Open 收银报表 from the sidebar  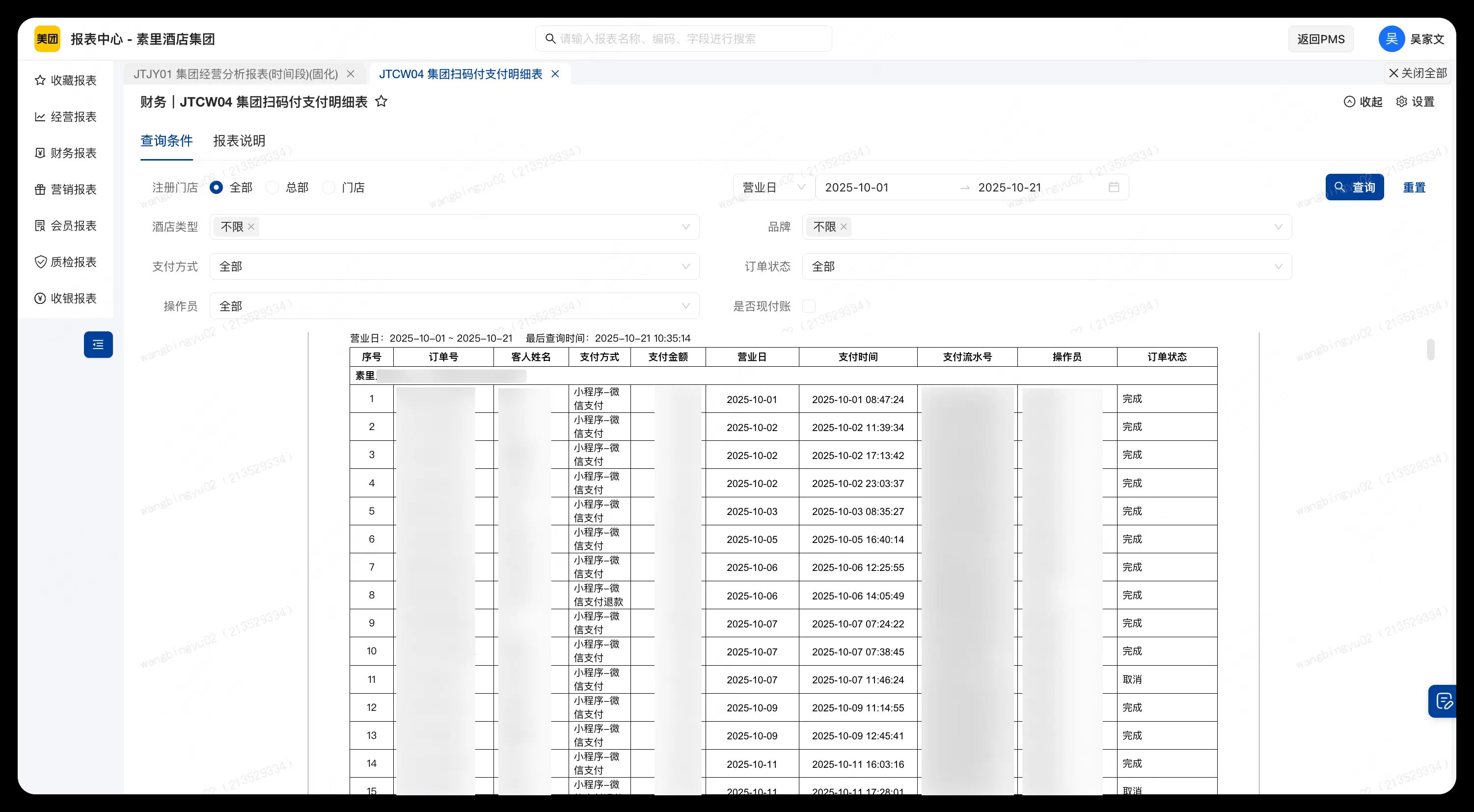(x=66, y=298)
